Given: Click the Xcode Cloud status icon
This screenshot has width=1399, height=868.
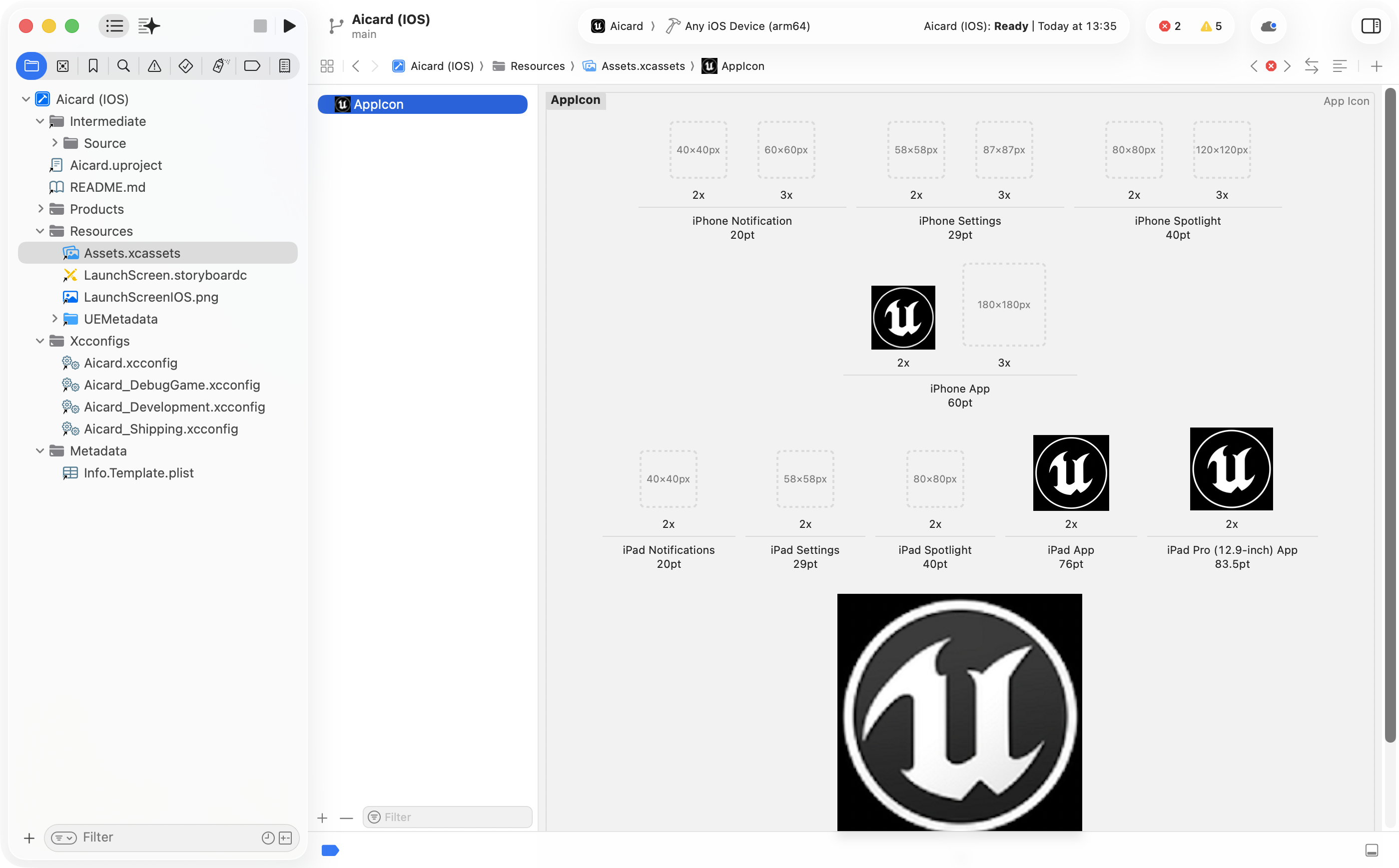Looking at the screenshot, I should 1268,26.
